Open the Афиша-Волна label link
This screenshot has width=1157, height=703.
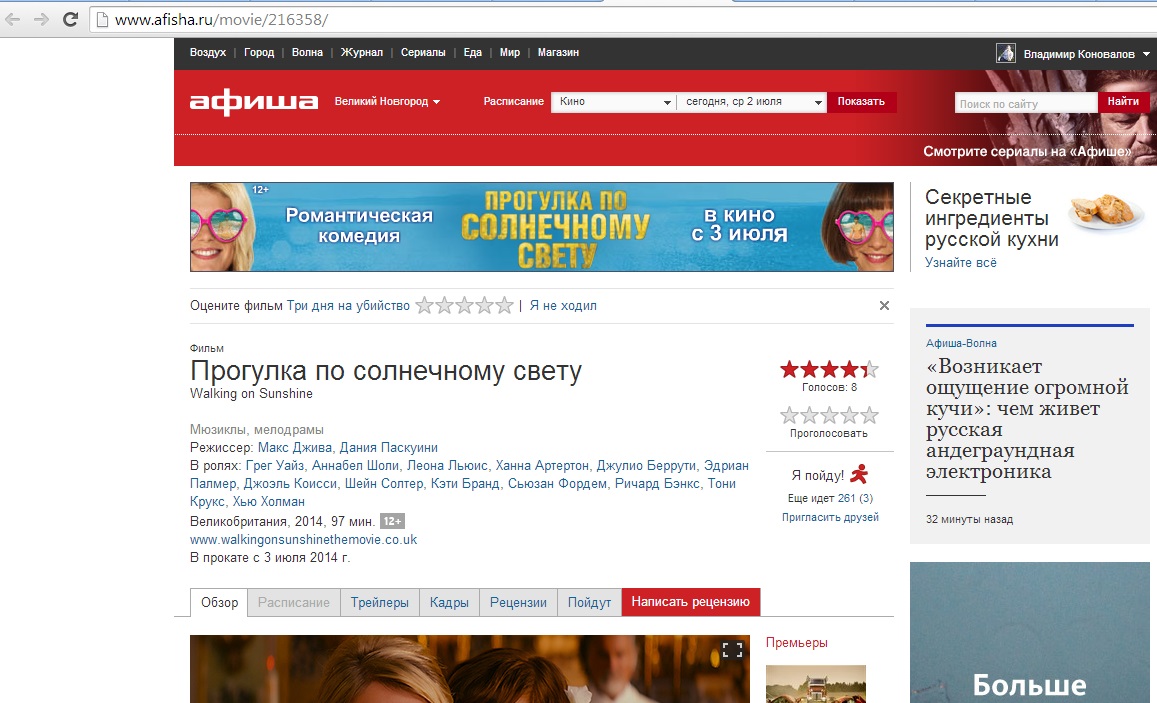point(961,344)
